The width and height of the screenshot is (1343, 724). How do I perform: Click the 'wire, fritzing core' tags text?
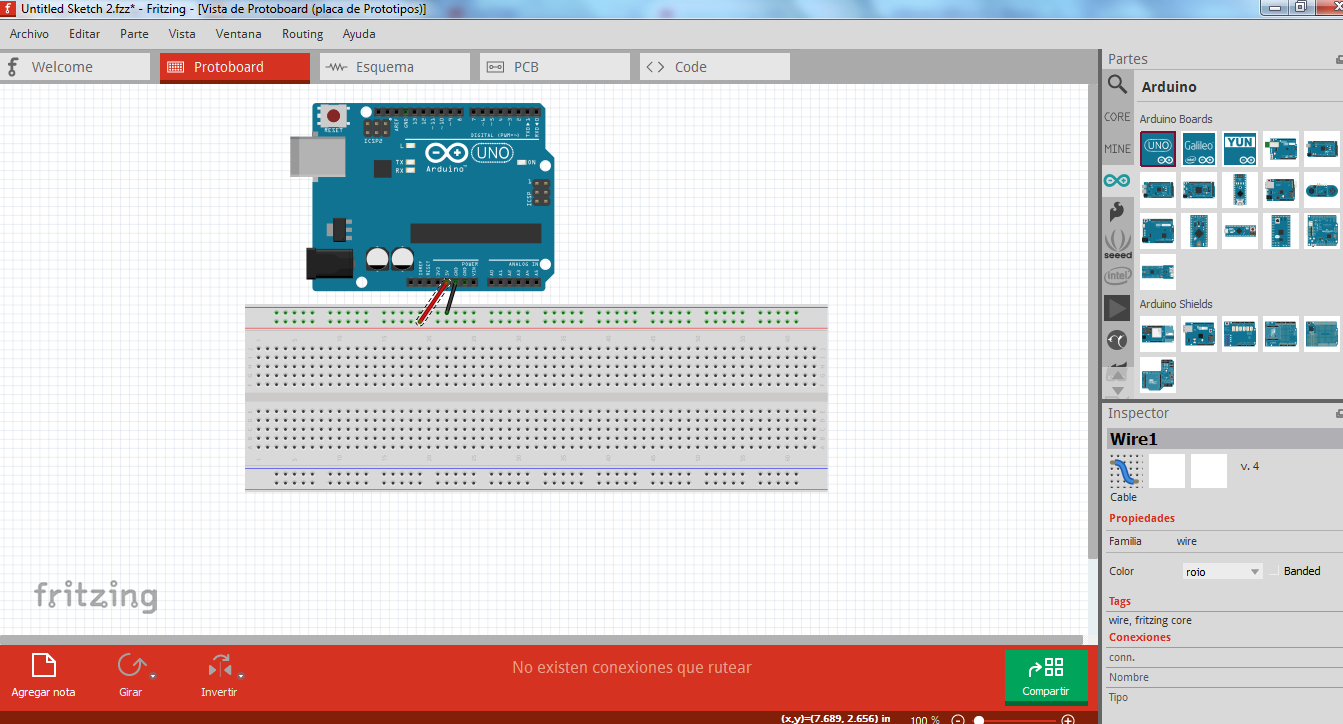click(x=1150, y=620)
